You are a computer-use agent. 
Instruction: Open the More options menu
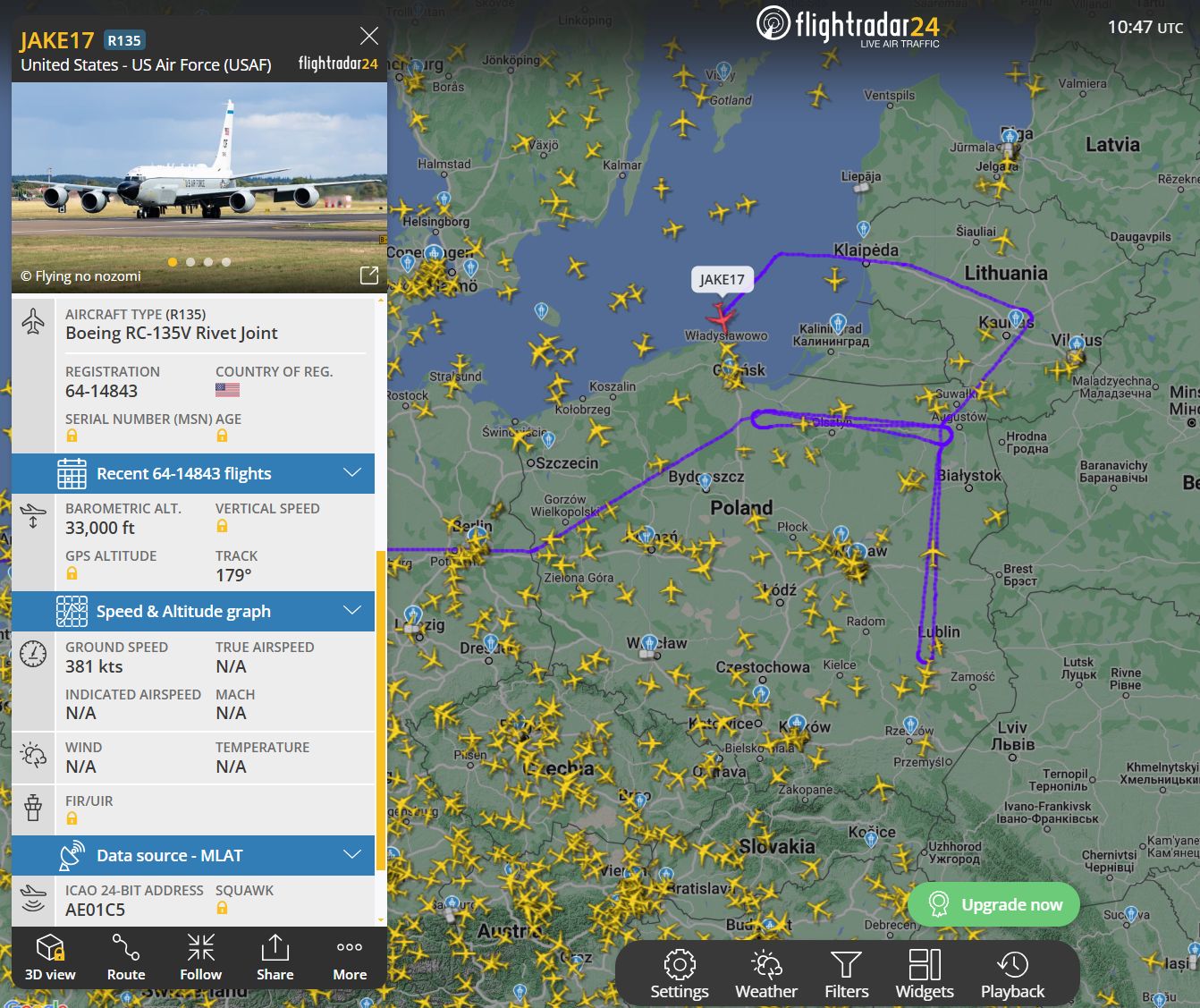point(350,957)
